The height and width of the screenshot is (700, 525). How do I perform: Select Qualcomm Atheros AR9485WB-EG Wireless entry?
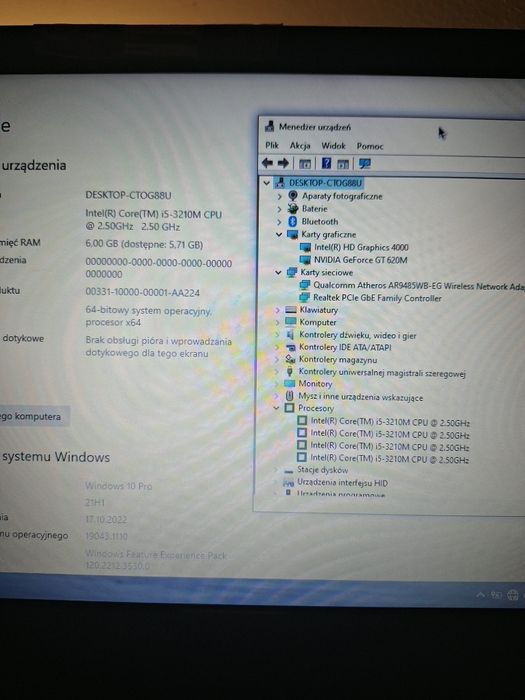coord(418,286)
